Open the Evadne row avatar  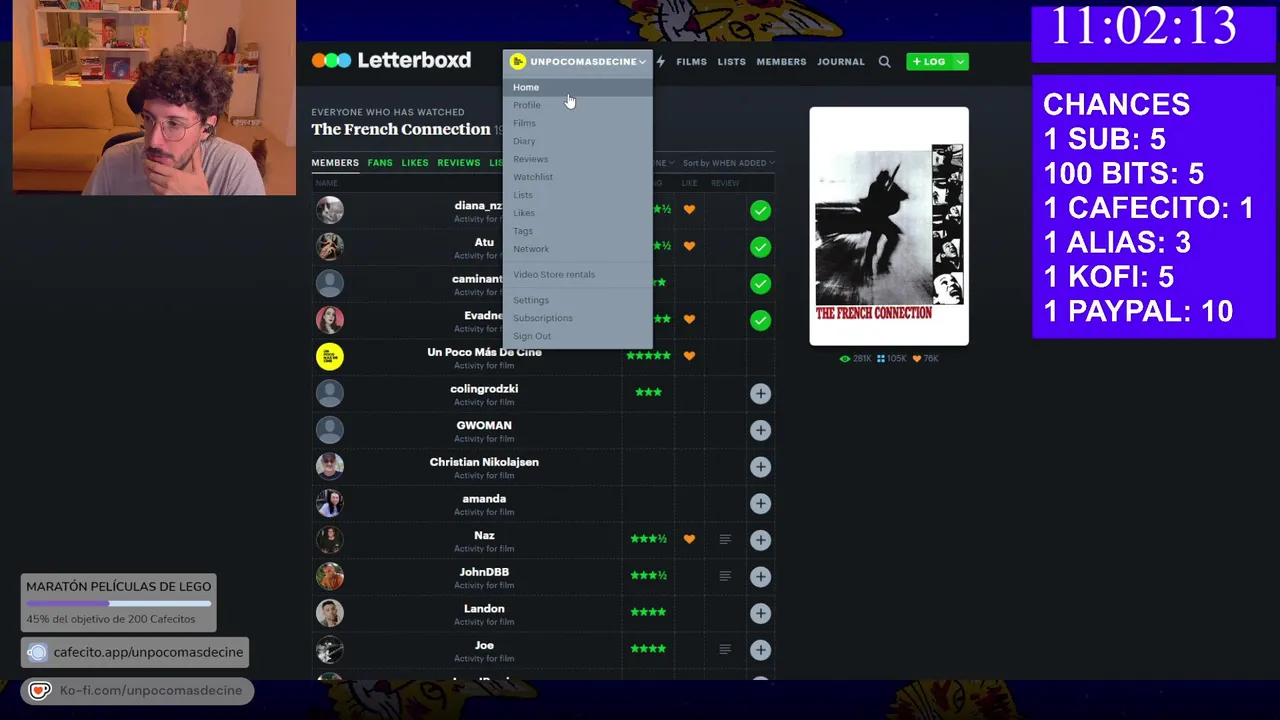point(330,319)
